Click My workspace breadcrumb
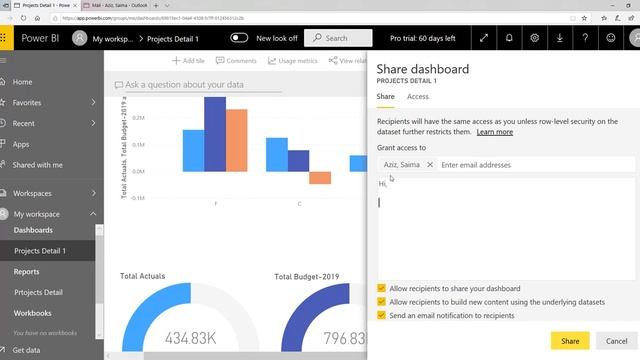 point(113,39)
